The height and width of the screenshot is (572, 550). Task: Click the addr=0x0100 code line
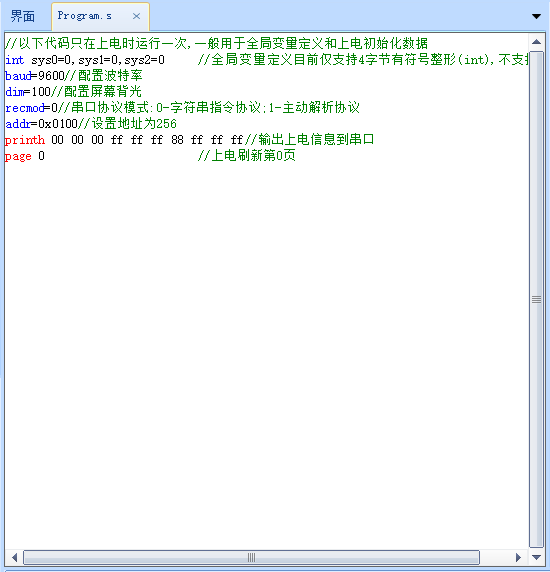[91, 124]
